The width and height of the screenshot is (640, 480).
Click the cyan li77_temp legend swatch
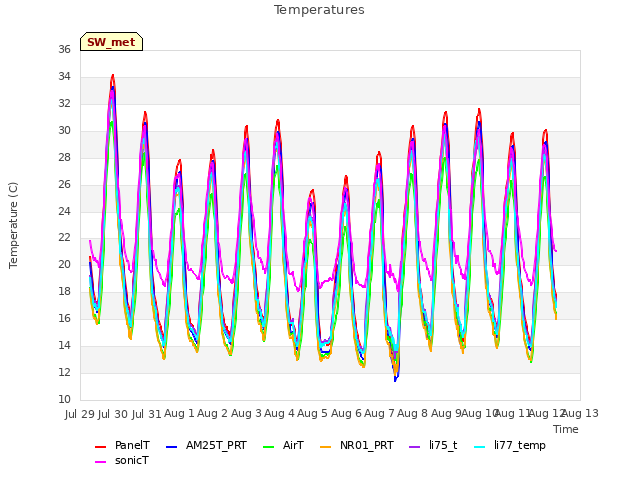[480, 447]
